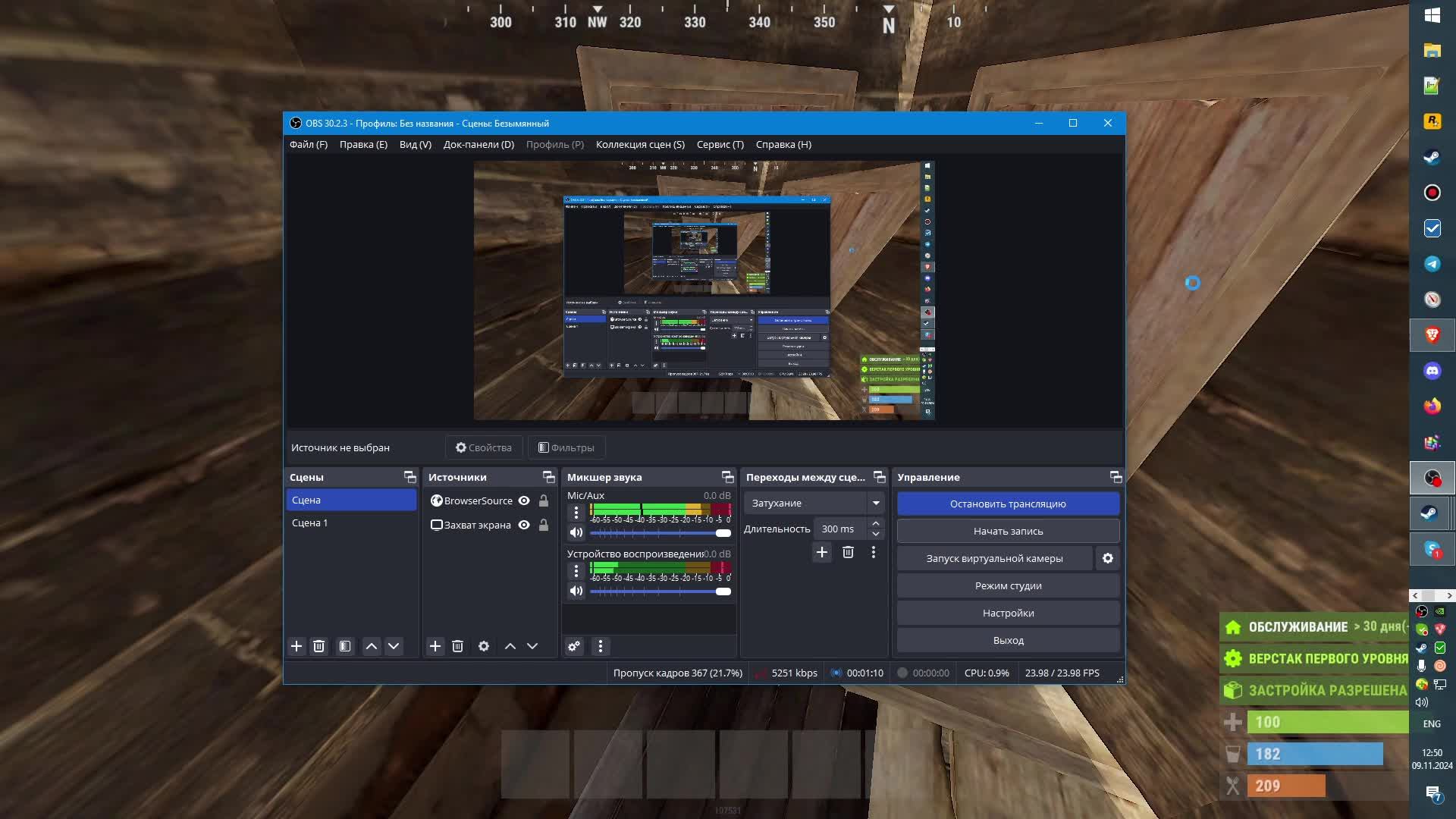Hide Захват экрана source visibility

coord(524,525)
